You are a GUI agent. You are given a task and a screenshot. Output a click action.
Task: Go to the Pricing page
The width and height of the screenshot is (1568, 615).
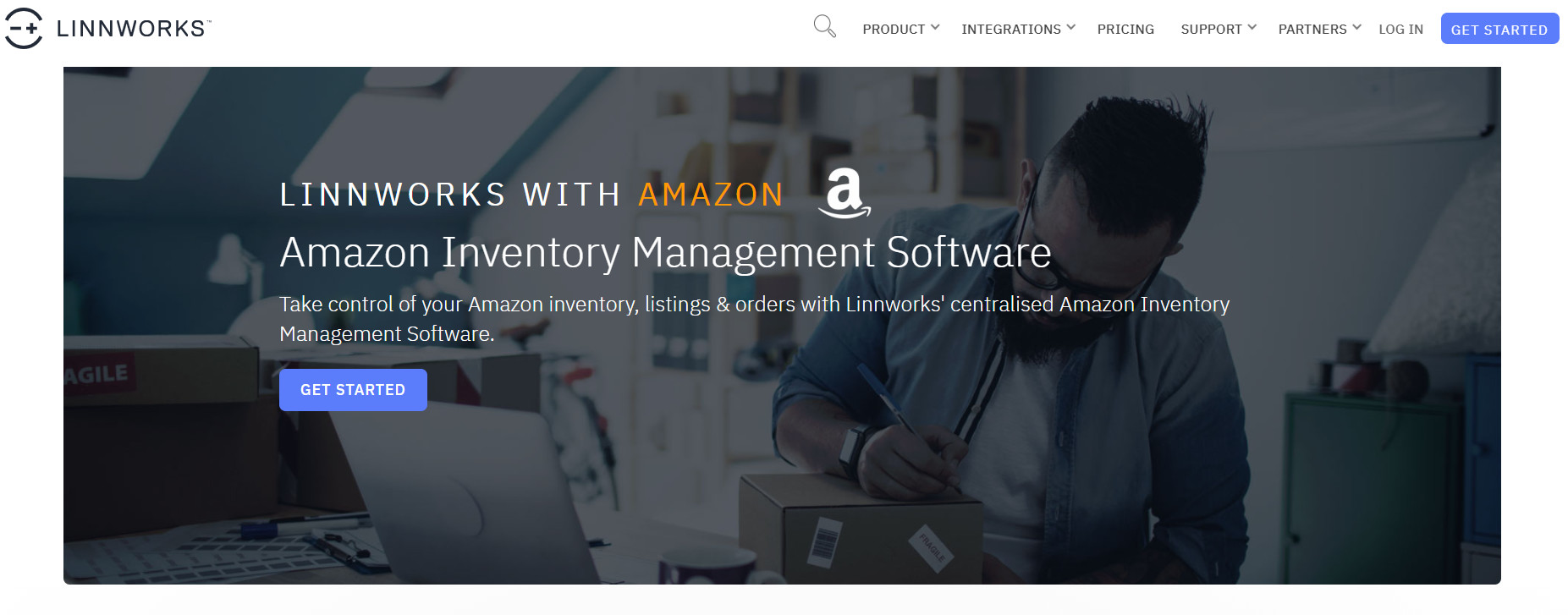(x=1125, y=30)
